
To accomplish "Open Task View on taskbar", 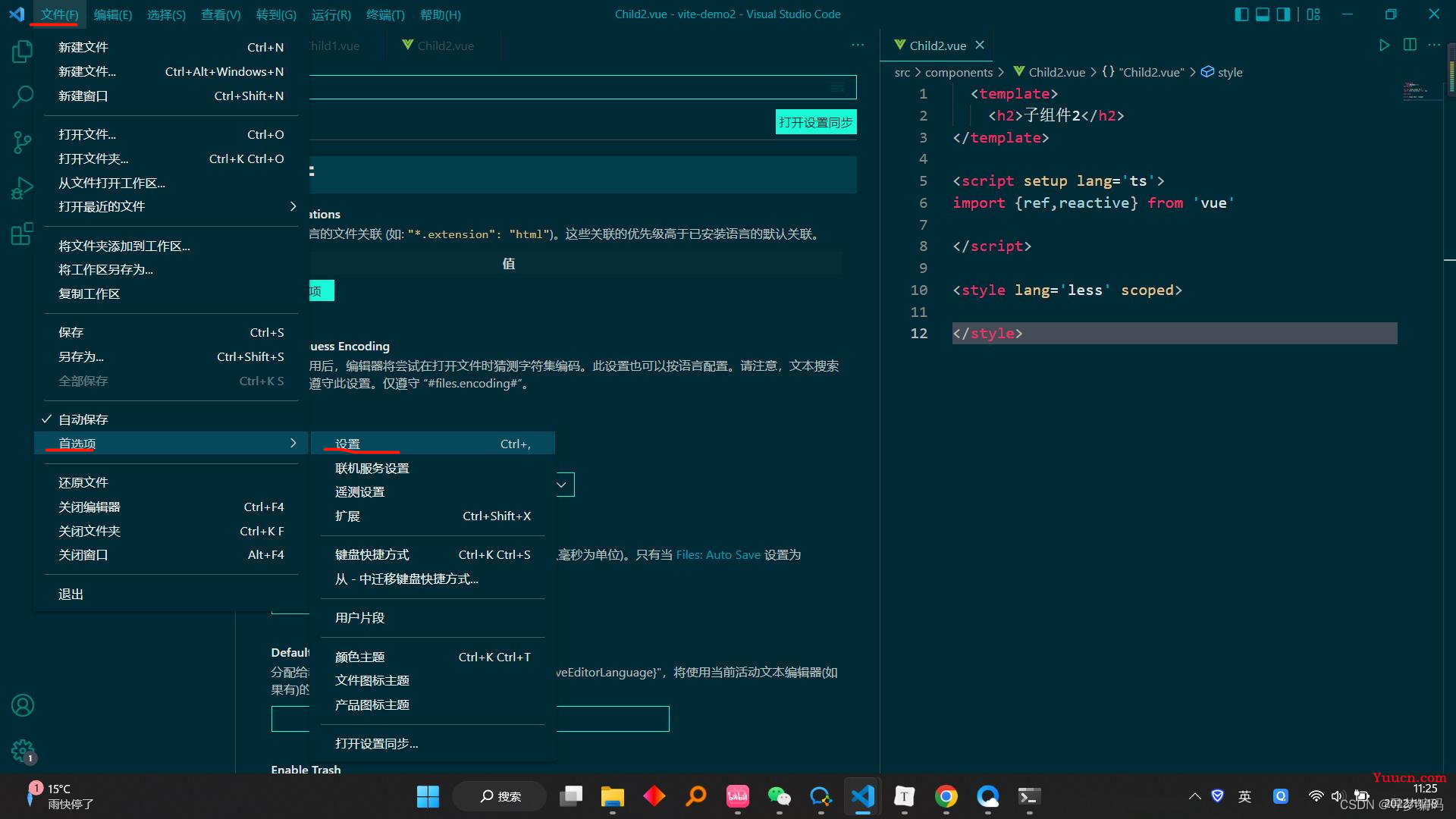I will pyautogui.click(x=570, y=796).
